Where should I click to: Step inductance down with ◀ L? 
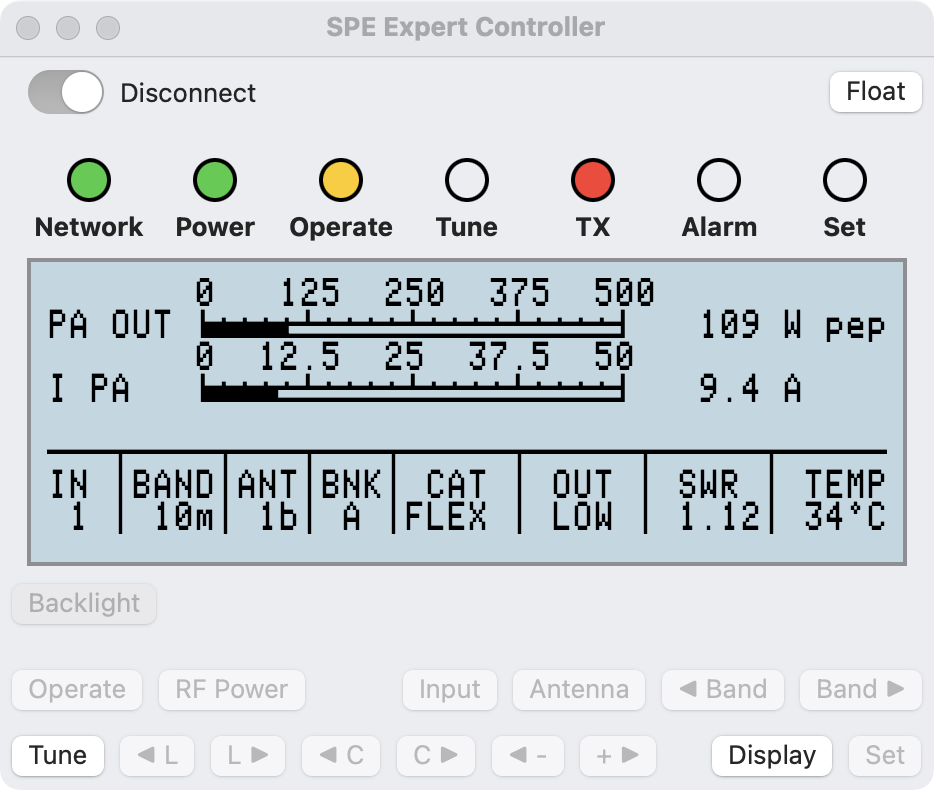click(x=157, y=755)
